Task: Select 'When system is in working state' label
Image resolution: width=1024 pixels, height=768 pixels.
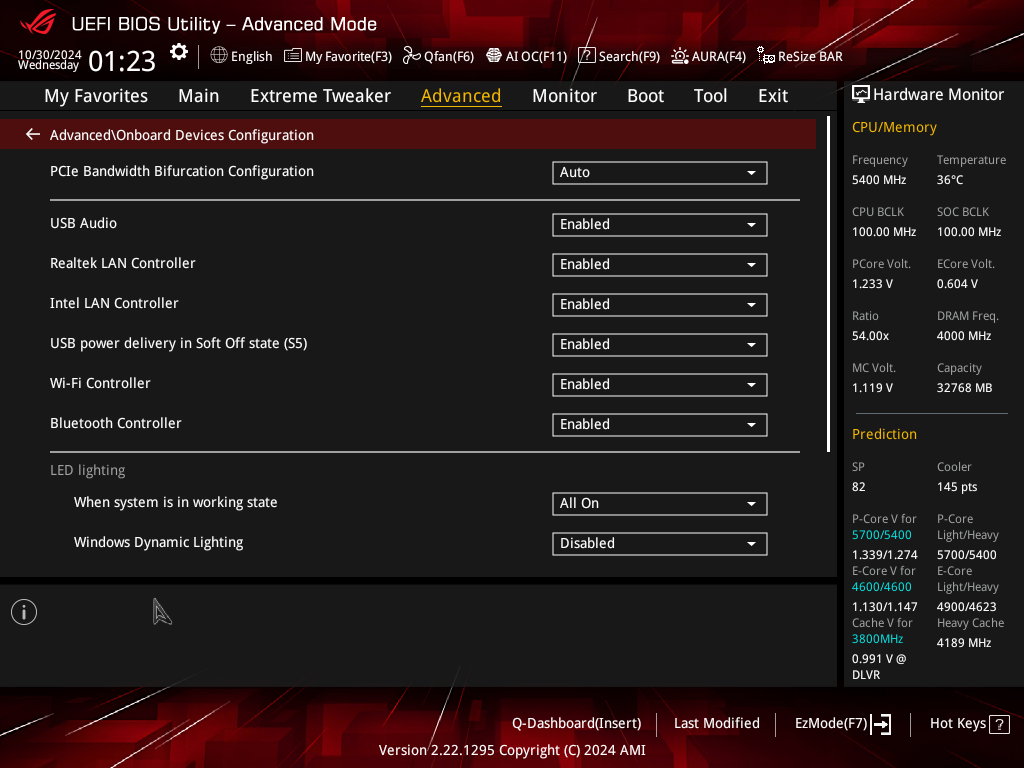Action: click(x=176, y=502)
